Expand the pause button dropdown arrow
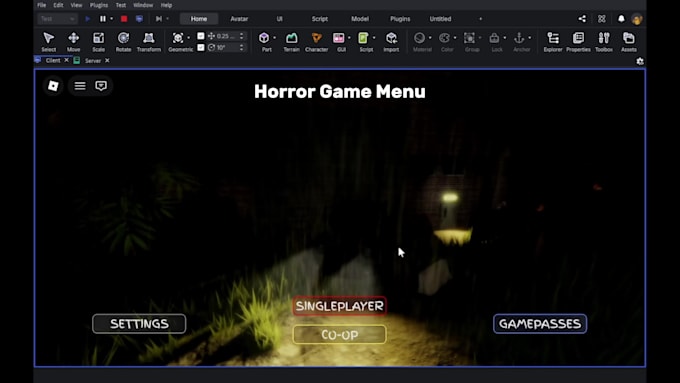The image size is (680, 383). pyautogui.click(x=111, y=19)
